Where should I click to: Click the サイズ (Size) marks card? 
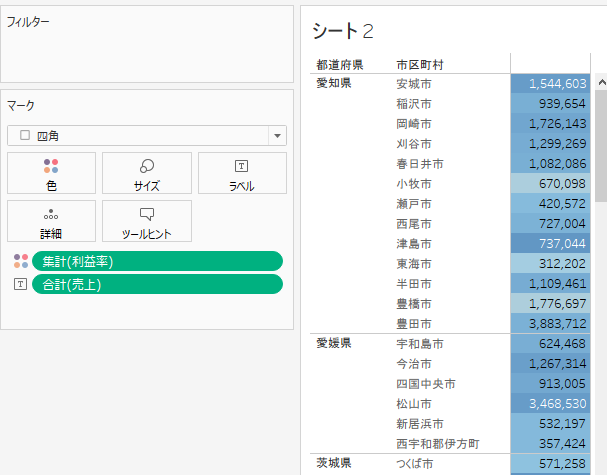click(147, 173)
